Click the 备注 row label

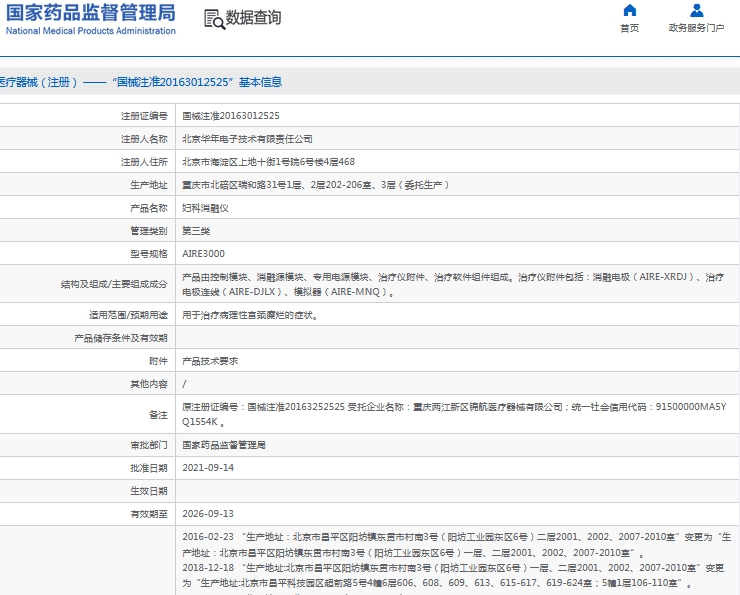159,414
